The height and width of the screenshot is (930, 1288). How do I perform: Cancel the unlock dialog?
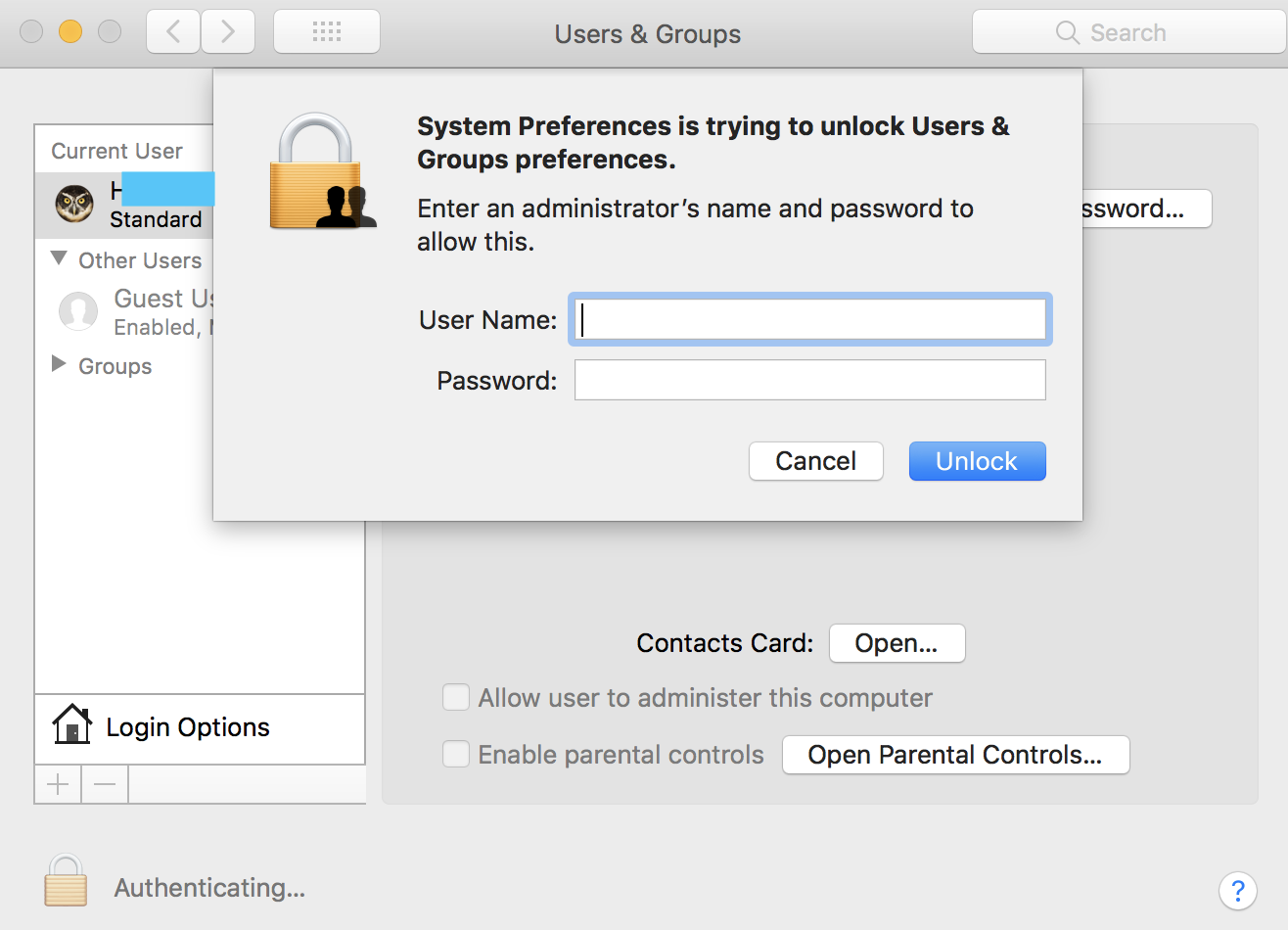[815, 461]
